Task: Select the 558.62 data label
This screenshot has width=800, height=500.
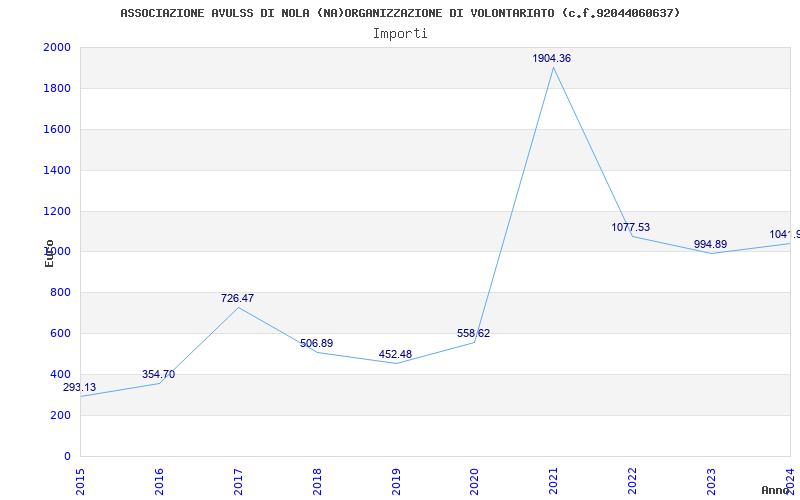Action: tap(473, 334)
